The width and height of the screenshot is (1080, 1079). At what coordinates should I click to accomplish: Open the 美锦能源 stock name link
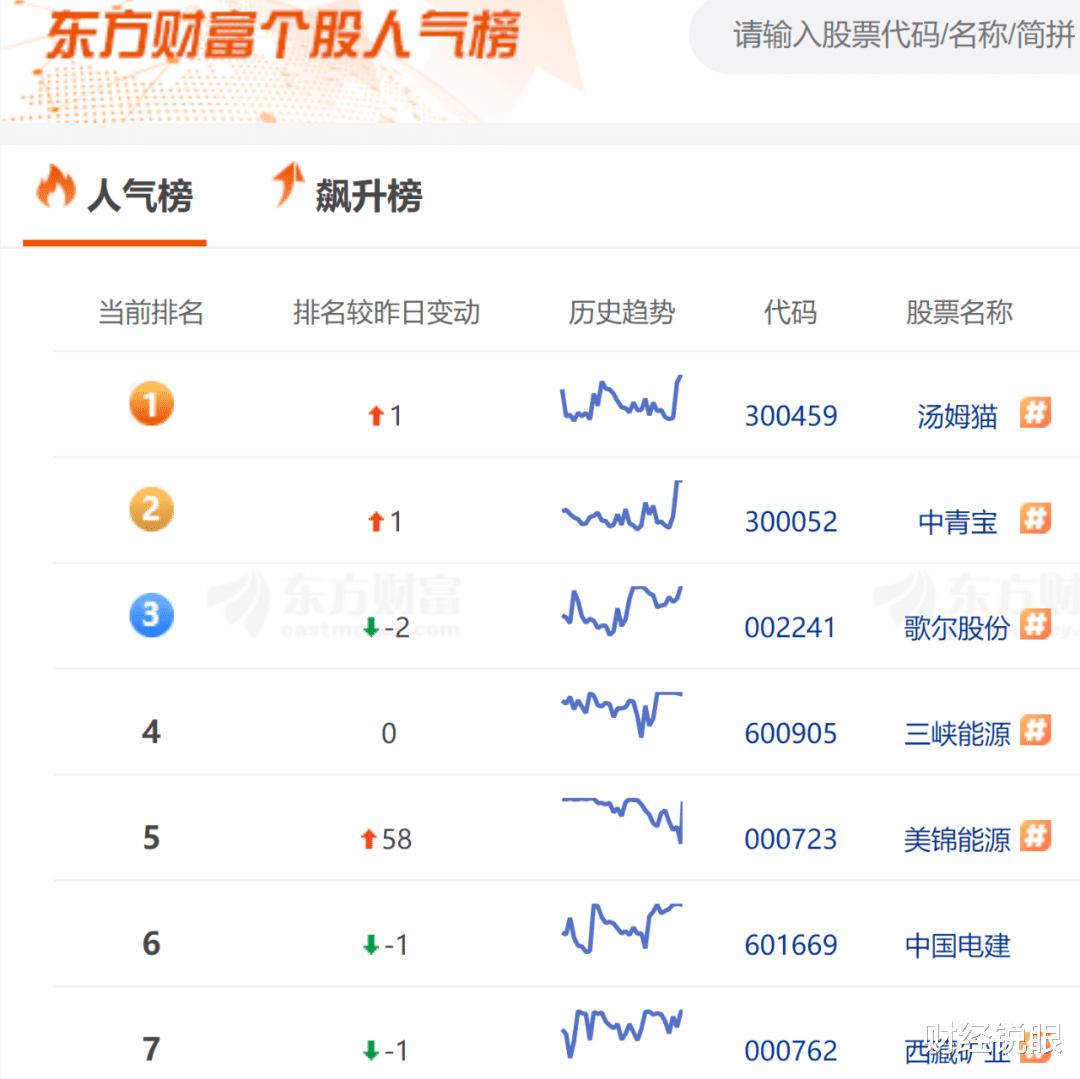pos(957,840)
